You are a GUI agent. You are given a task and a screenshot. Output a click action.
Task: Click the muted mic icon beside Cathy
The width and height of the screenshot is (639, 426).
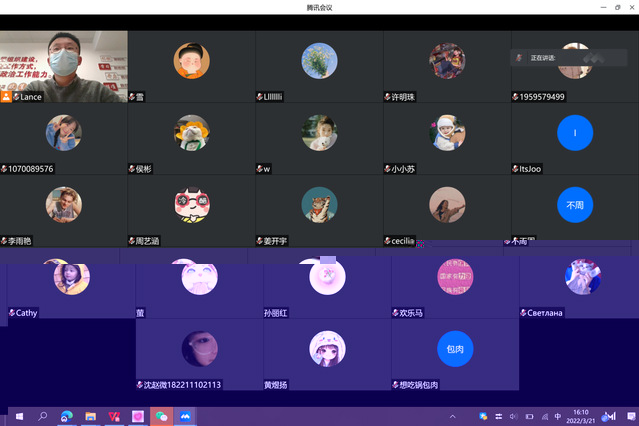click(12, 313)
